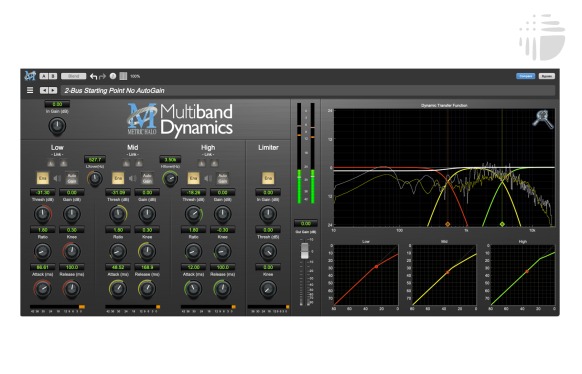Click the green high crossover marker on graph
This screenshot has width=582, height=374.
point(502,224)
